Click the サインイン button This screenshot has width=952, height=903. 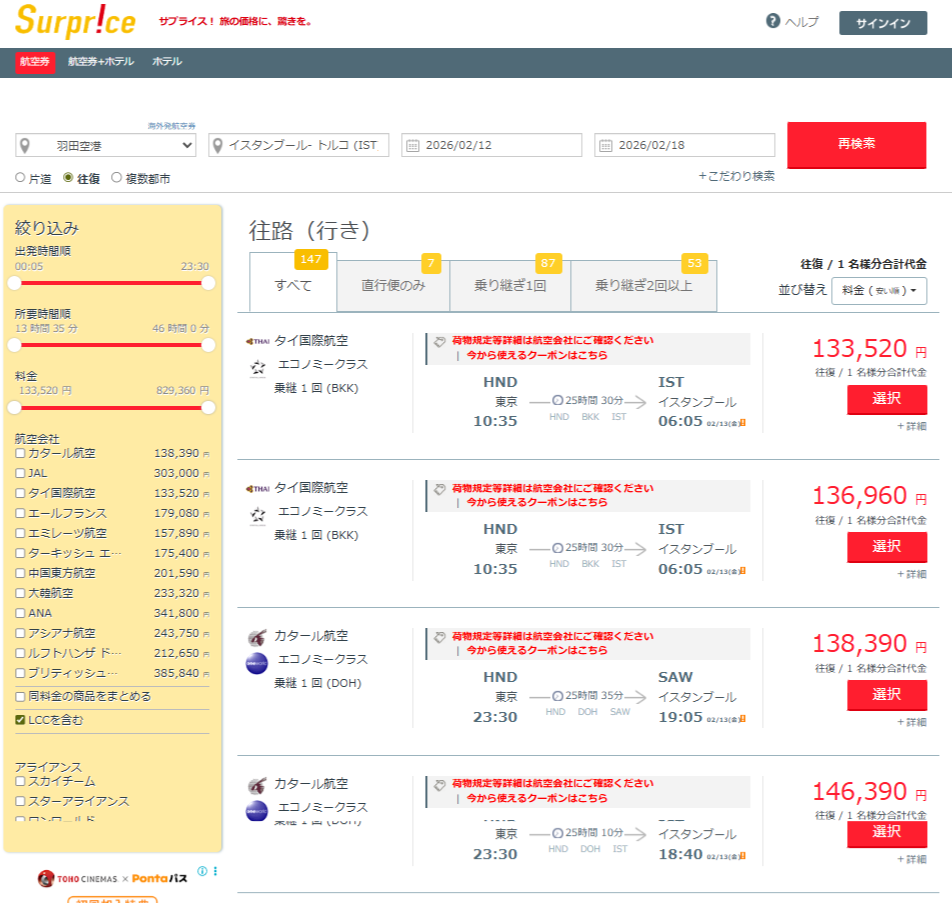pos(883,23)
